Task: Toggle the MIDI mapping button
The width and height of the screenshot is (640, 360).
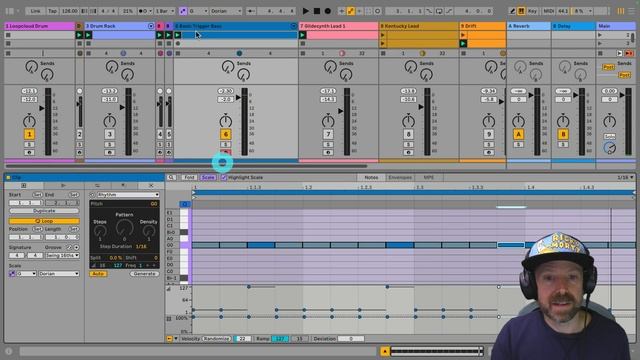Action: (549, 11)
